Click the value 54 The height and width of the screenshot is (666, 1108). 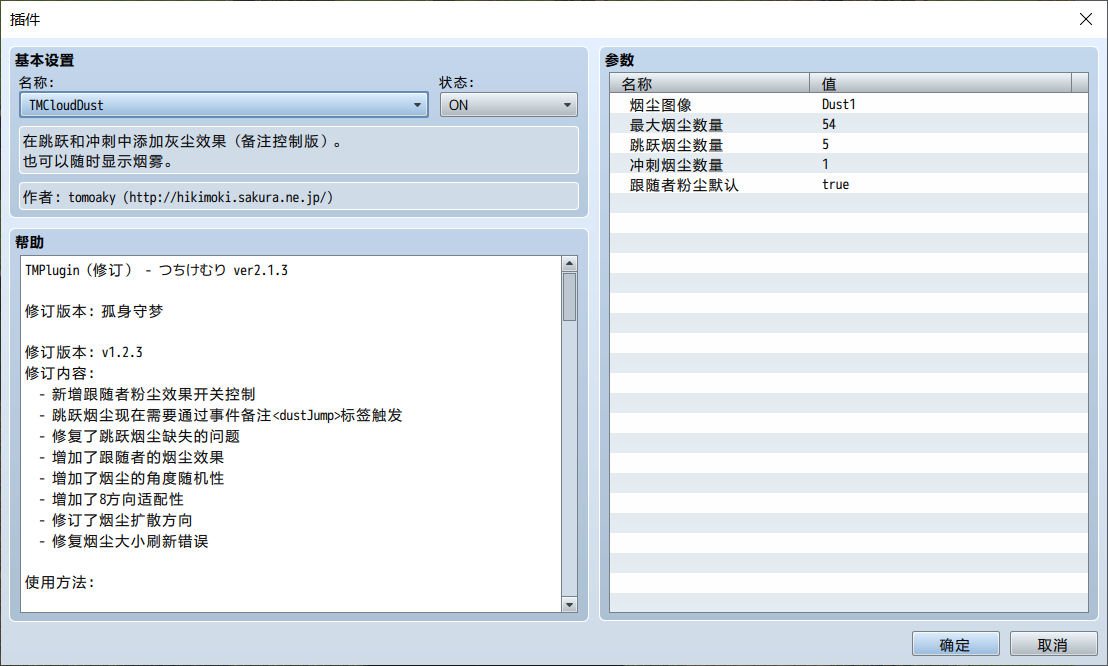[x=829, y=124]
